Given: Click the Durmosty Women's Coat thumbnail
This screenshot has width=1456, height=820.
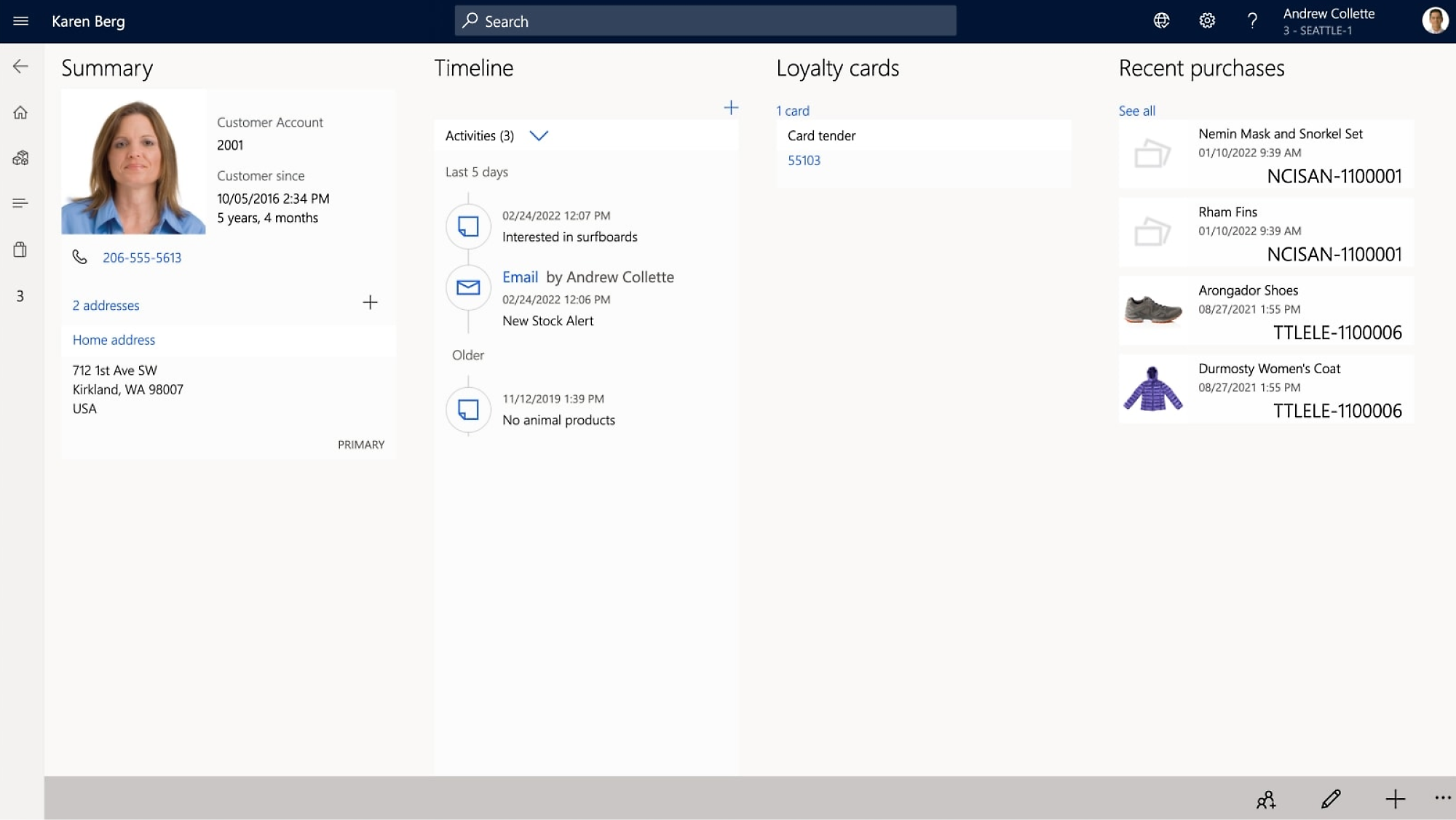Looking at the screenshot, I should (1152, 388).
